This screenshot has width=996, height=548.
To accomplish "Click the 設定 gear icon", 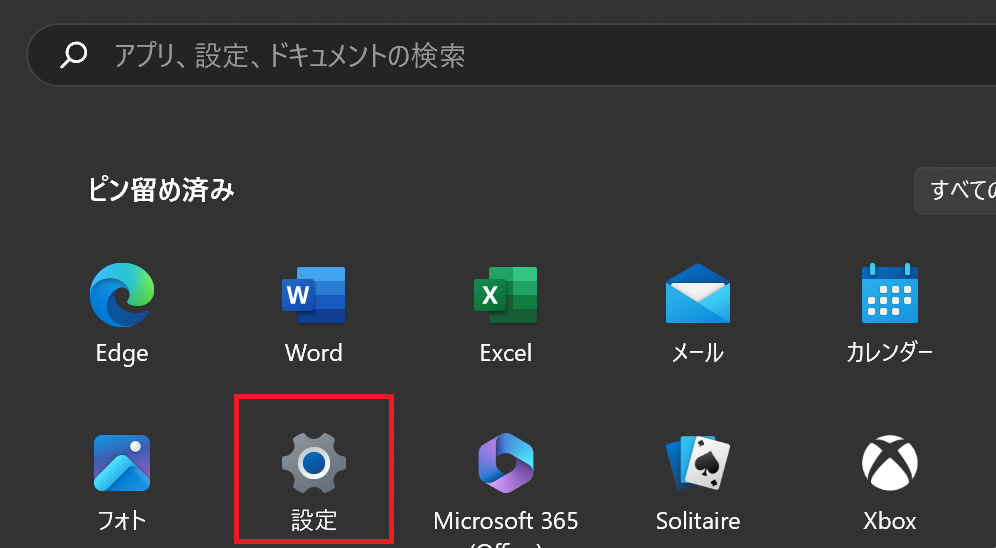I will pyautogui.click(x=313, y=462).
